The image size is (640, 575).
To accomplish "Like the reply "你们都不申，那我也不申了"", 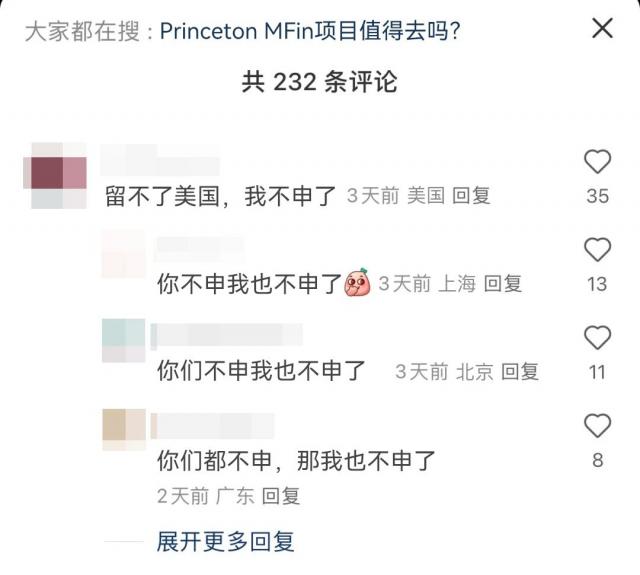I will (x=597, y=426).
